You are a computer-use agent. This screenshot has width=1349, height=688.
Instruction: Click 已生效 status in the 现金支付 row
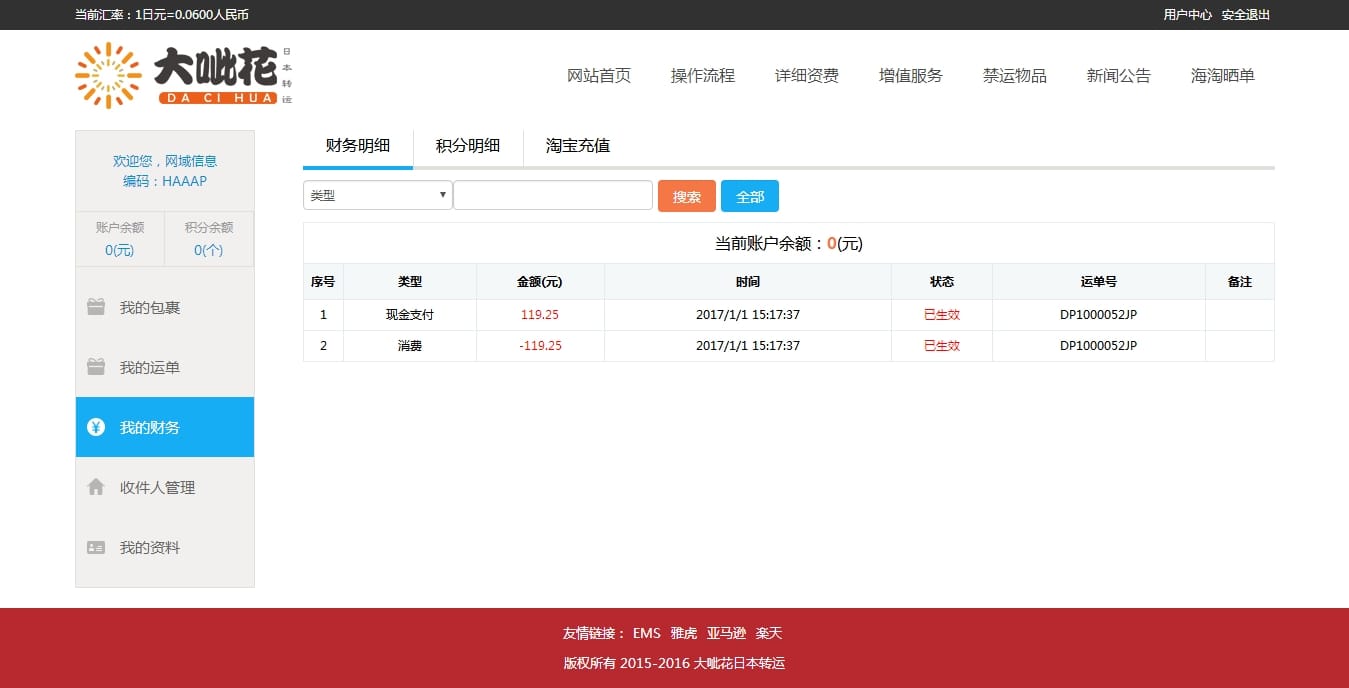(x=942, y=314)
